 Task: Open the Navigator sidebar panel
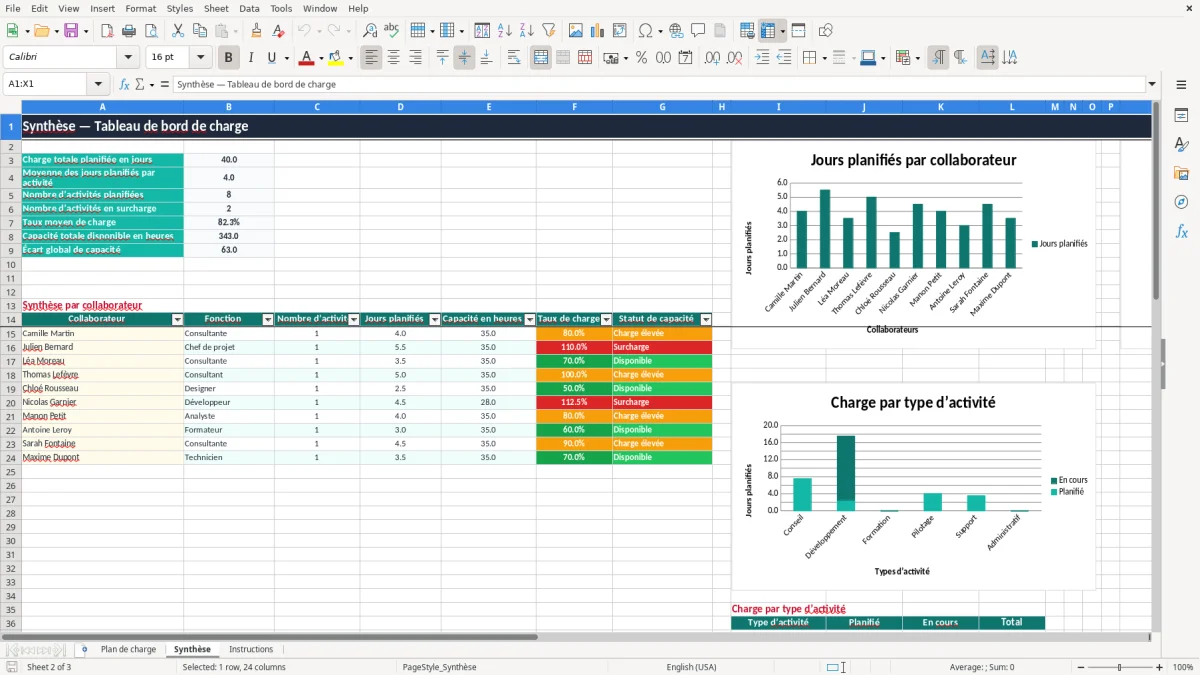(1181, 202)
